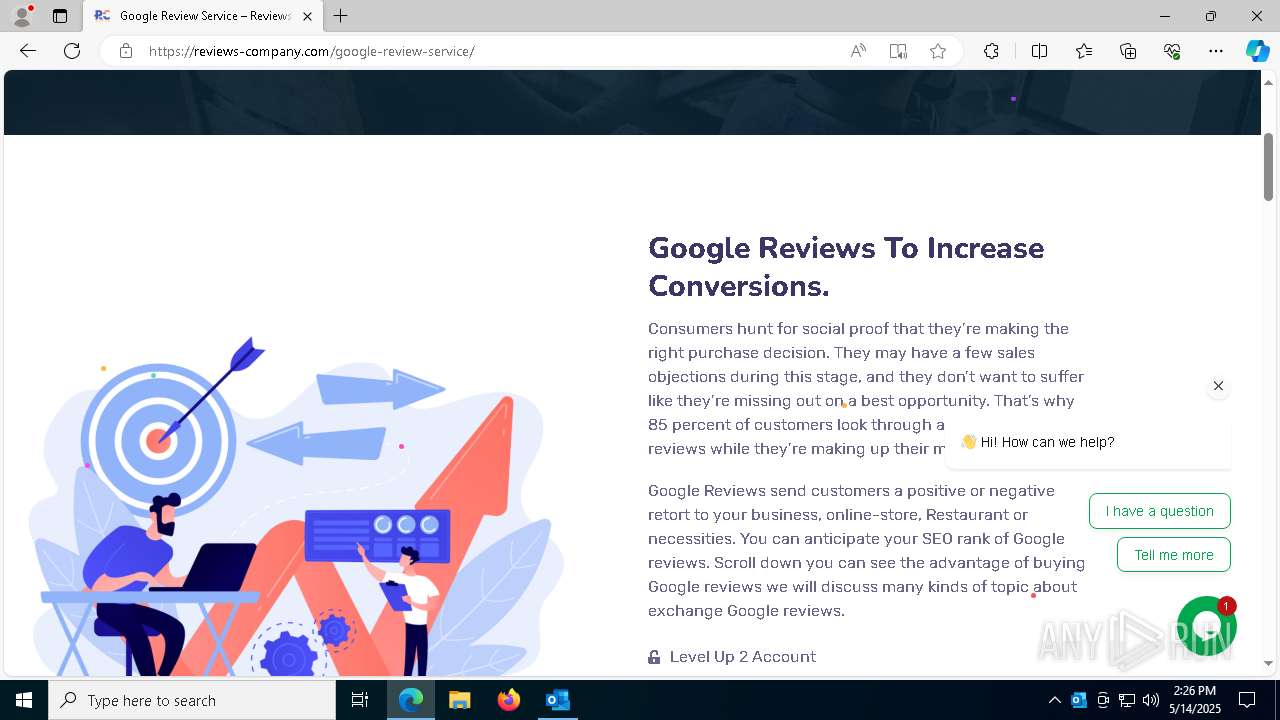This screenshot has height=720, width=1280.
Task: Dismiss the chat greeting popup
Action: [x=1218, y=386]
